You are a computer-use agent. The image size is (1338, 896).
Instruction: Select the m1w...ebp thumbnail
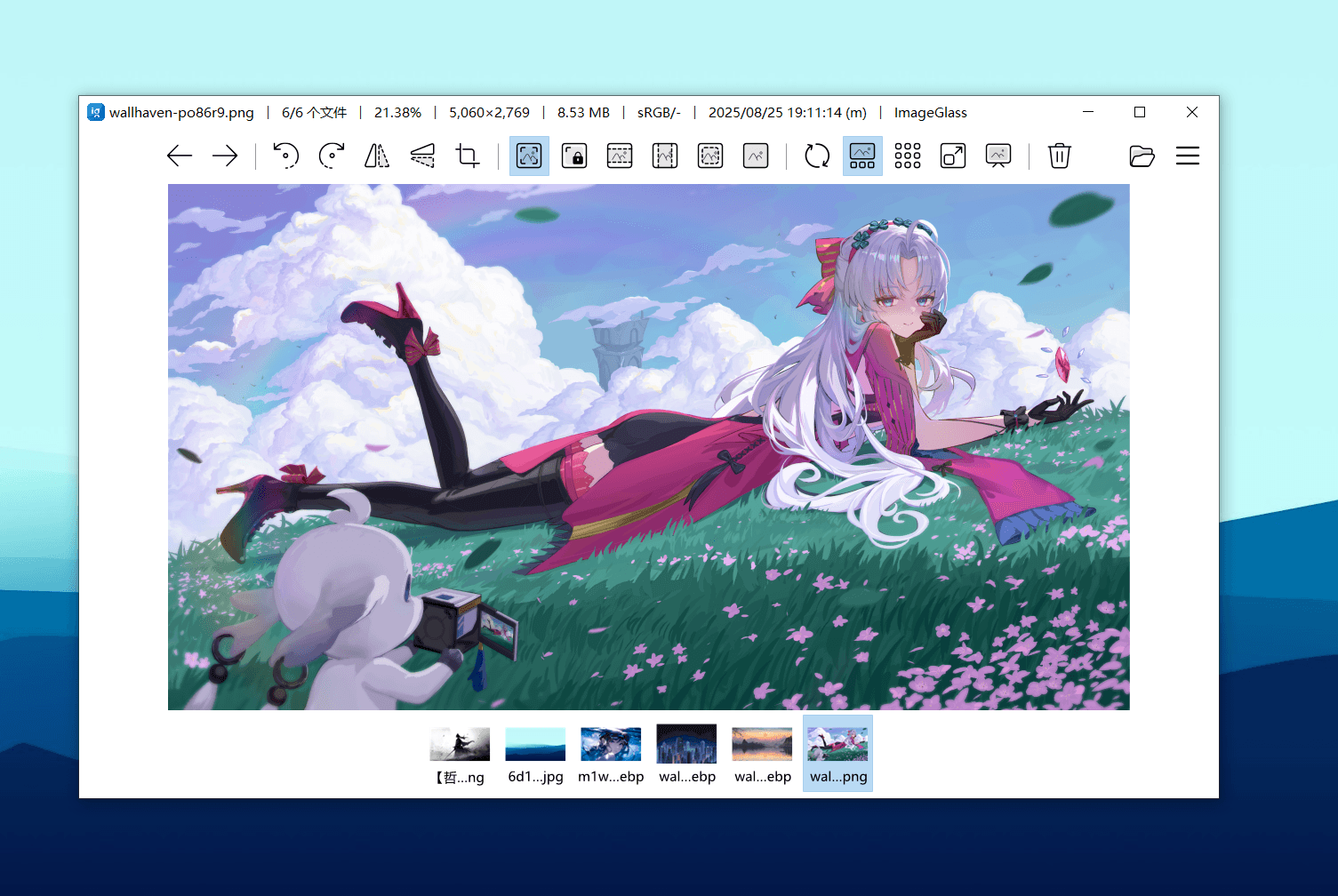tap(611, 754)
